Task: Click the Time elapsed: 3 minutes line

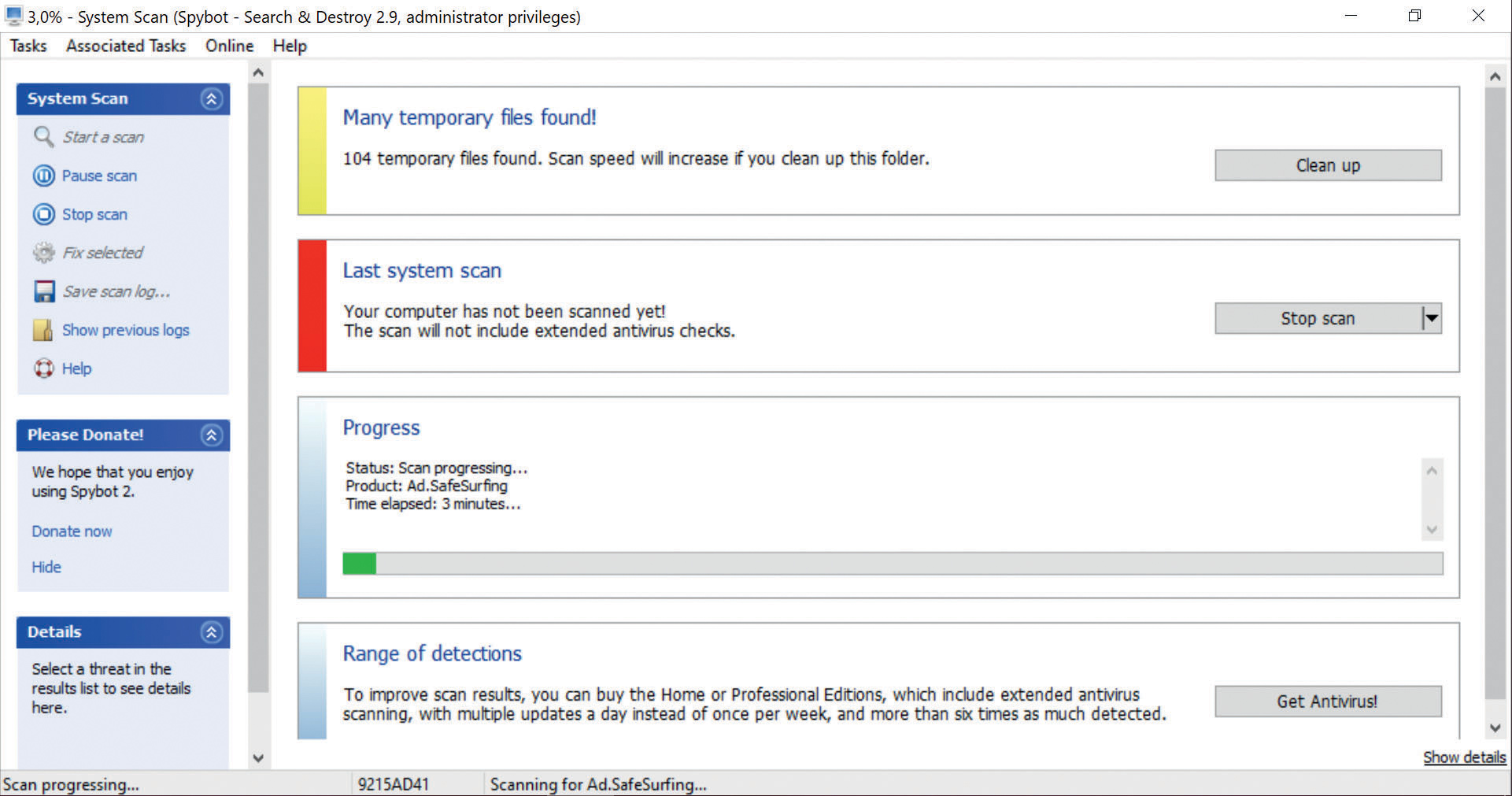Action: pyautogui.click(x=433, y=504)
